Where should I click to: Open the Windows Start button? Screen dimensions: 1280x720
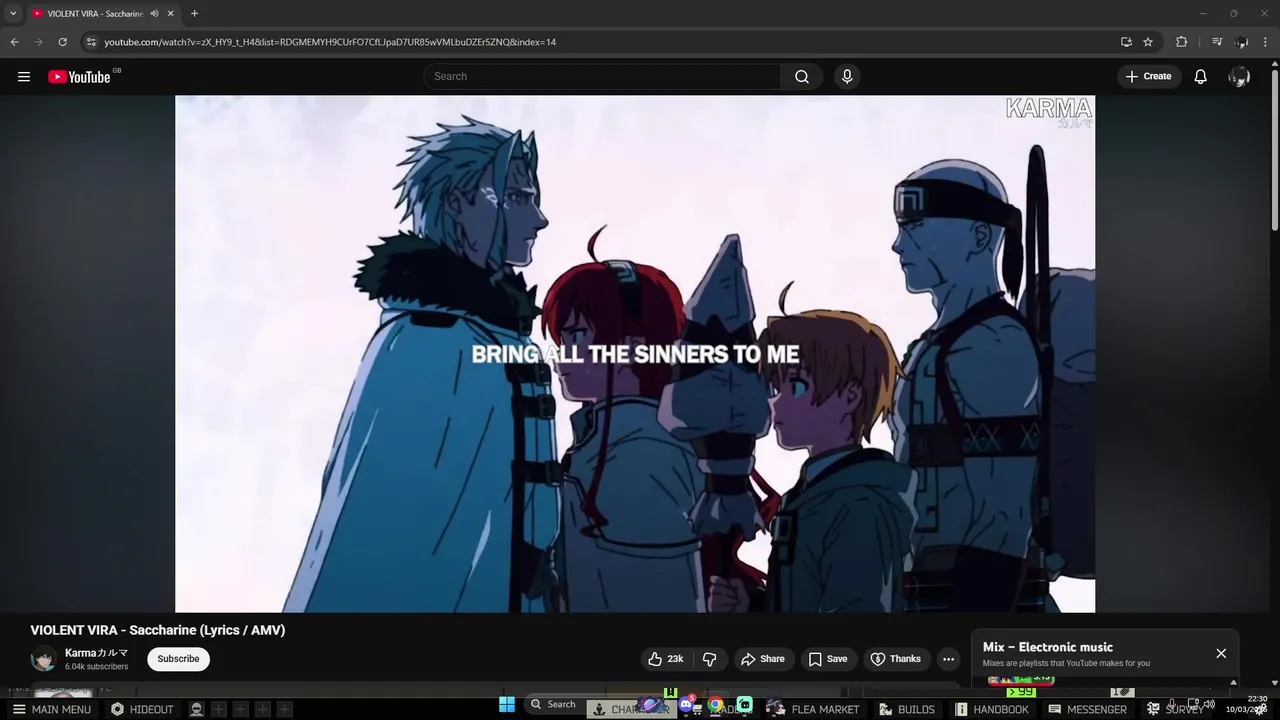click(507, 704)
